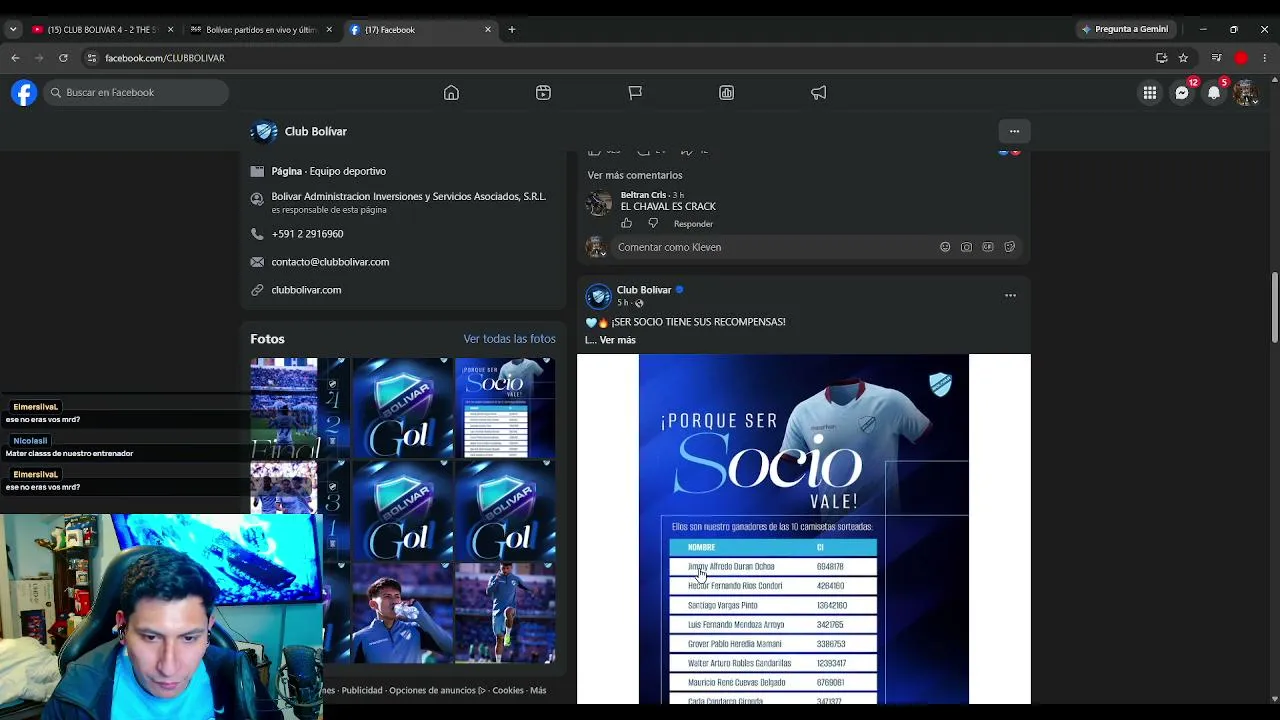Open the browser media controls icon
This screenshot has height=720, width=1280.
point(1216,58)
